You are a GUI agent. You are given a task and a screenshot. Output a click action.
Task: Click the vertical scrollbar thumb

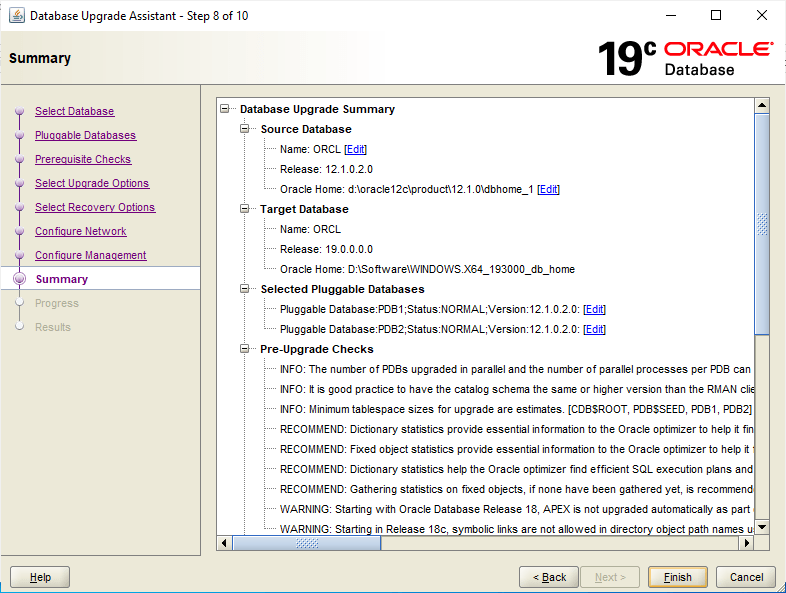(762, 224)
